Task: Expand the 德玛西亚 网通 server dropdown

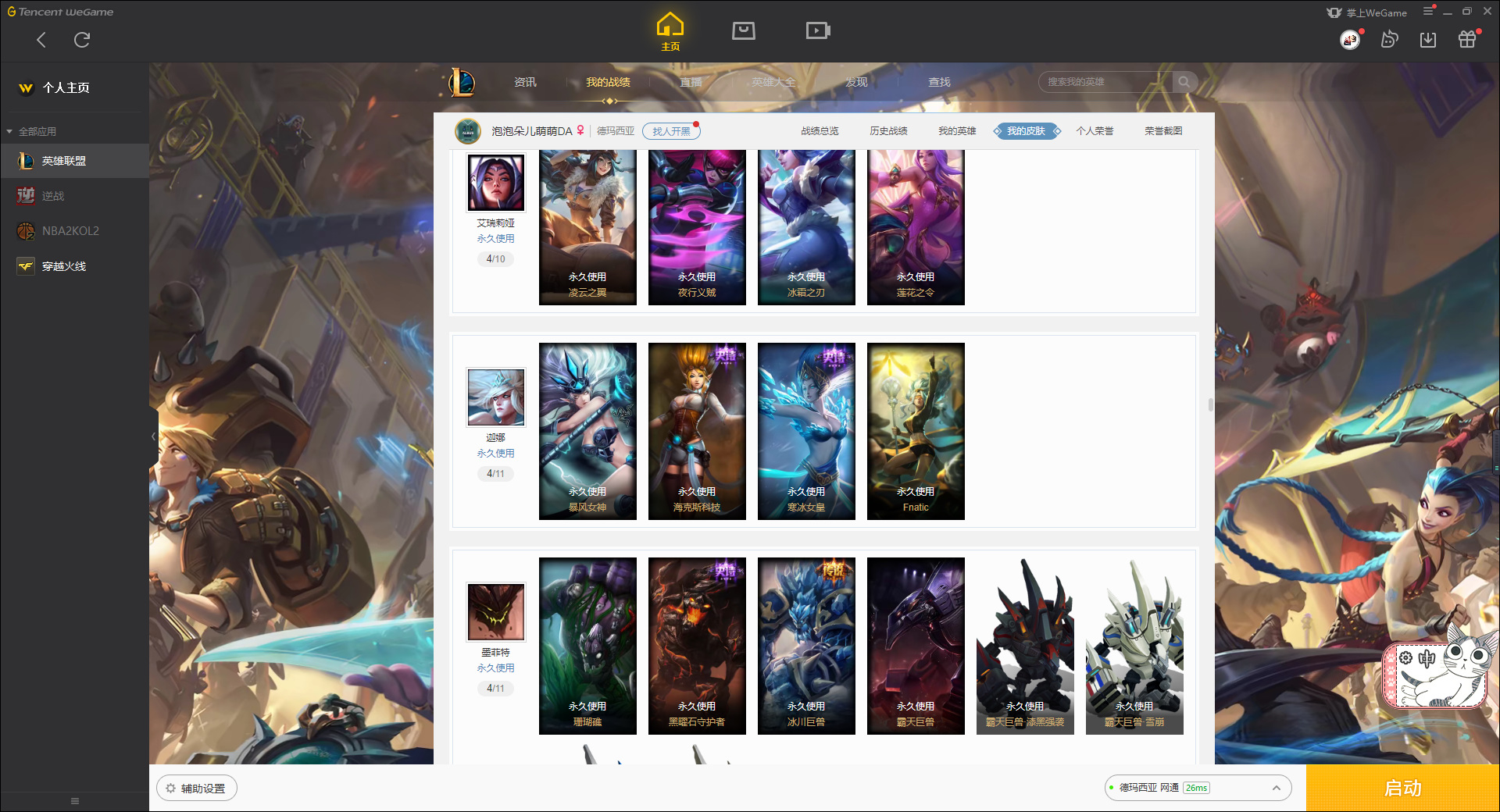Action: click(1198, 788)
